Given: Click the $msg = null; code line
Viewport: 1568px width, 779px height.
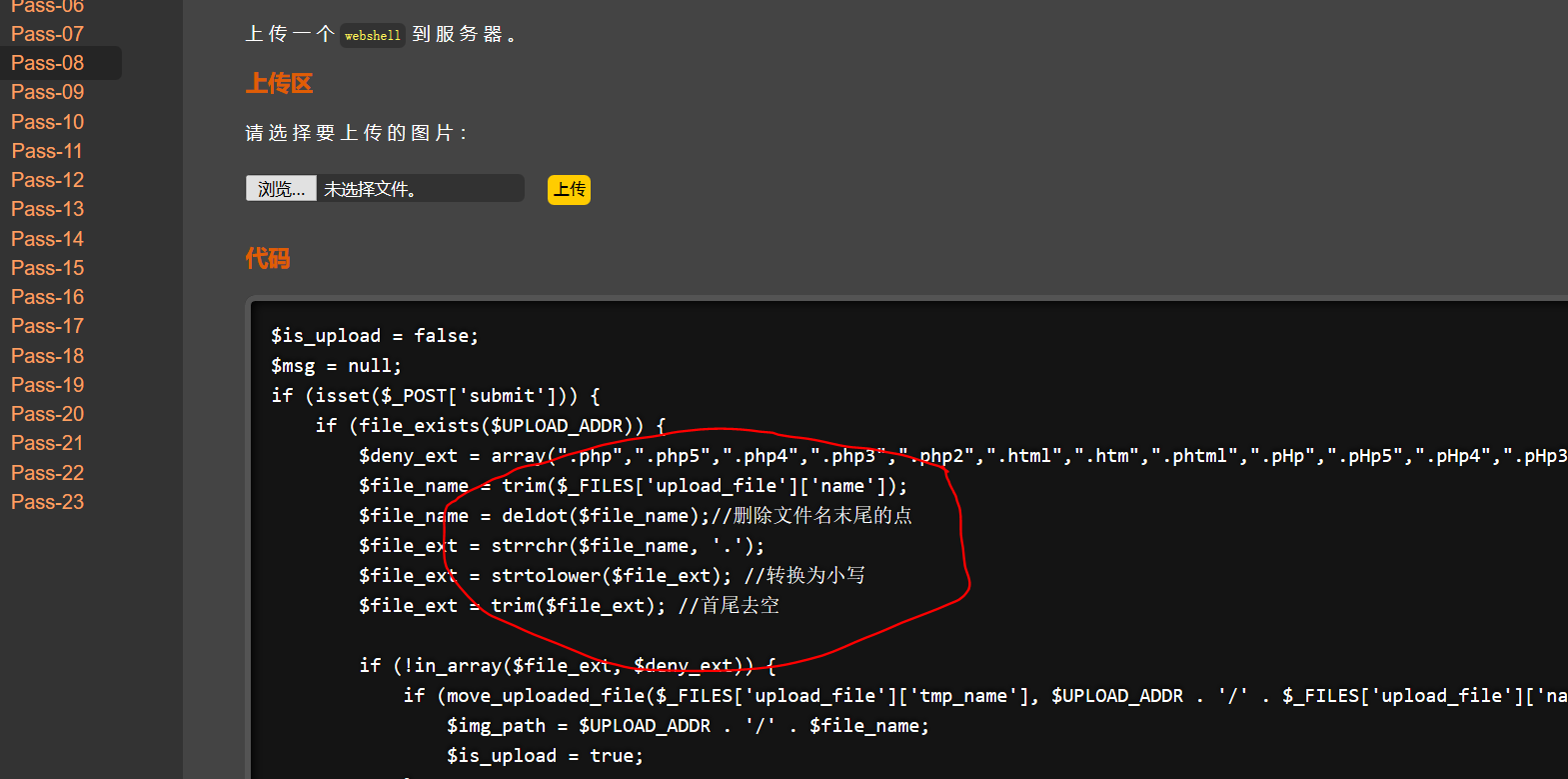Looking at the screenshot, I should point(336,366).
